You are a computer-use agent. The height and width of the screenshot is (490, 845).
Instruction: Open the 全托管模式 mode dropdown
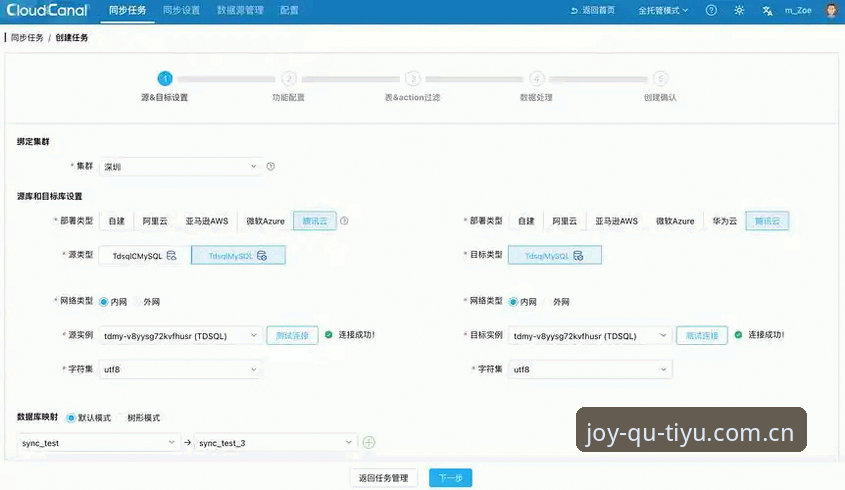[x=663, y=10]
